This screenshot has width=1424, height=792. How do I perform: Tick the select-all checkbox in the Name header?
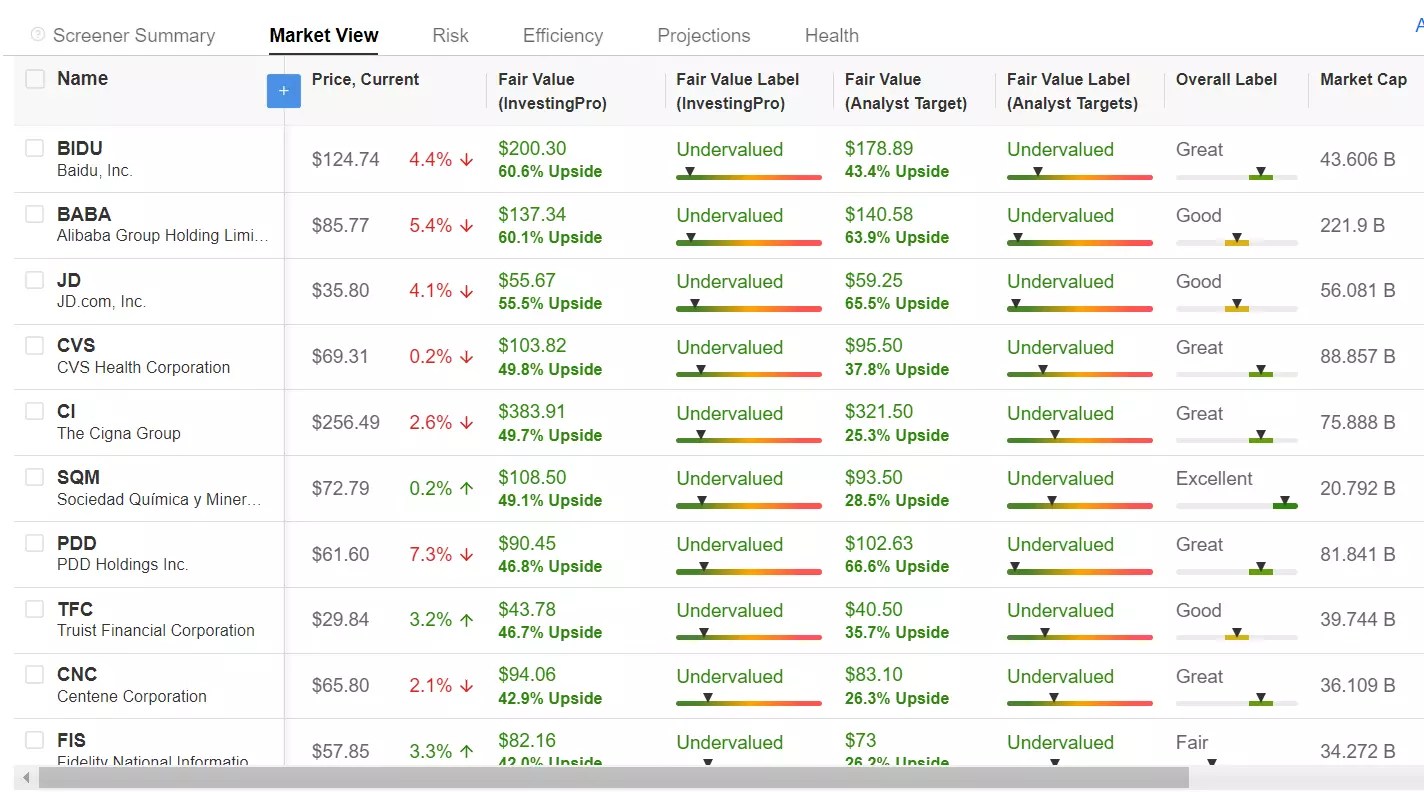coord(35,79)
